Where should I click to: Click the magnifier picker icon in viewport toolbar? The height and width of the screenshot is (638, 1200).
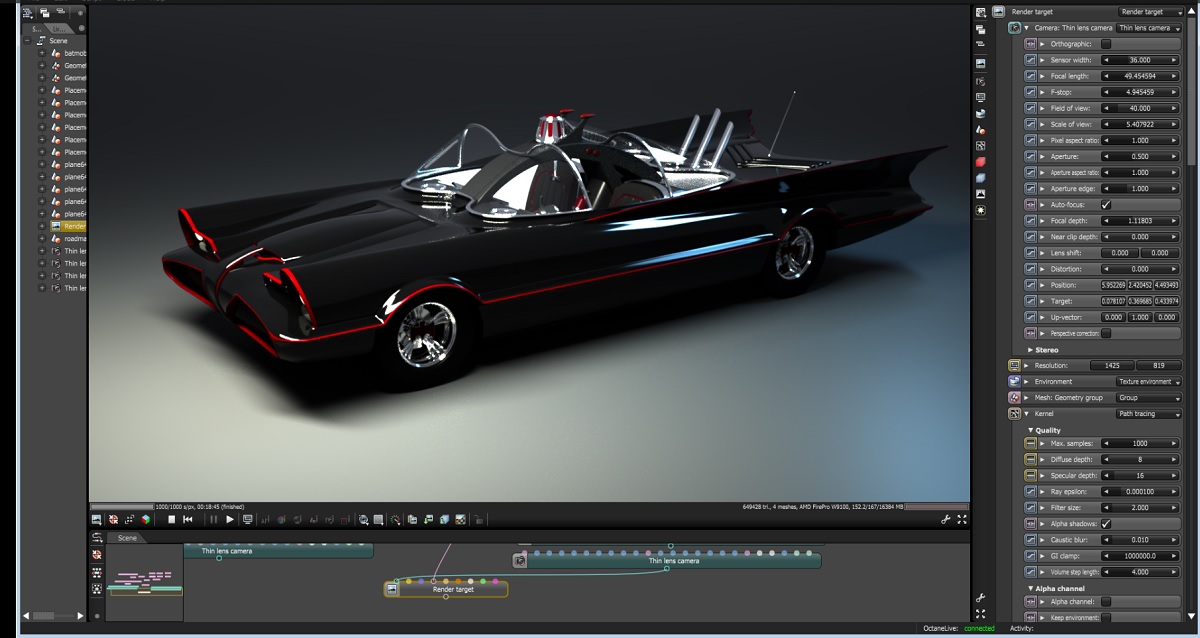tap(364, 519)
